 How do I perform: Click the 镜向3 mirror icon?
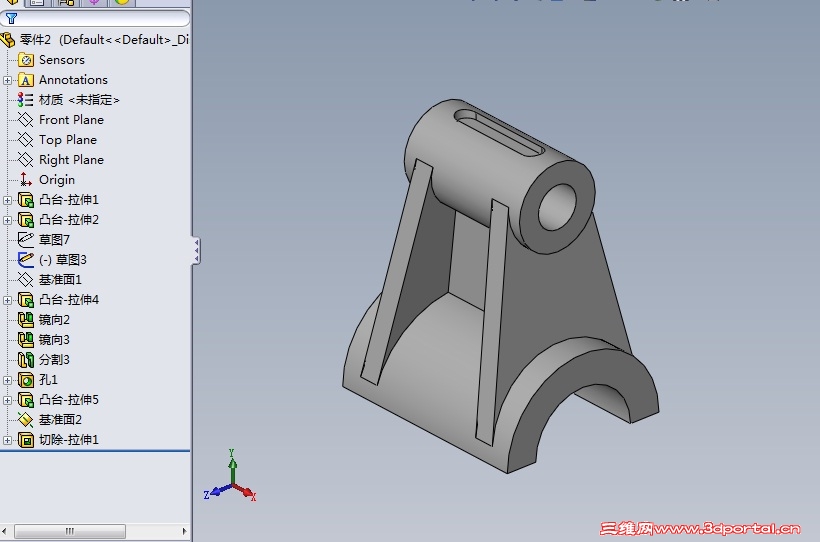(26, 340)
